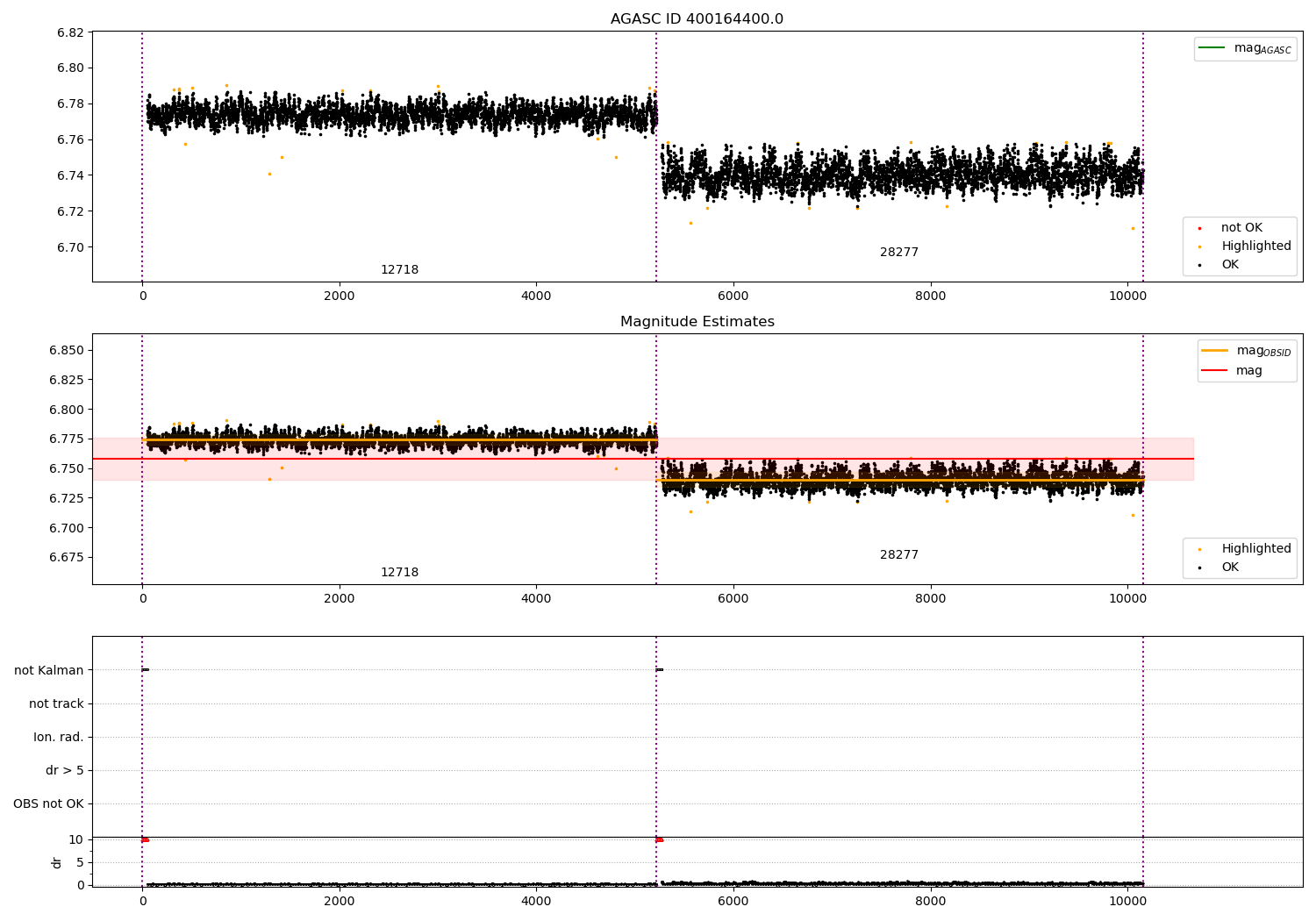The height and width of the screenshot is (921, 1316).
Task: Click the 6.775 y-axis tick label
Action: pos(67,439)
